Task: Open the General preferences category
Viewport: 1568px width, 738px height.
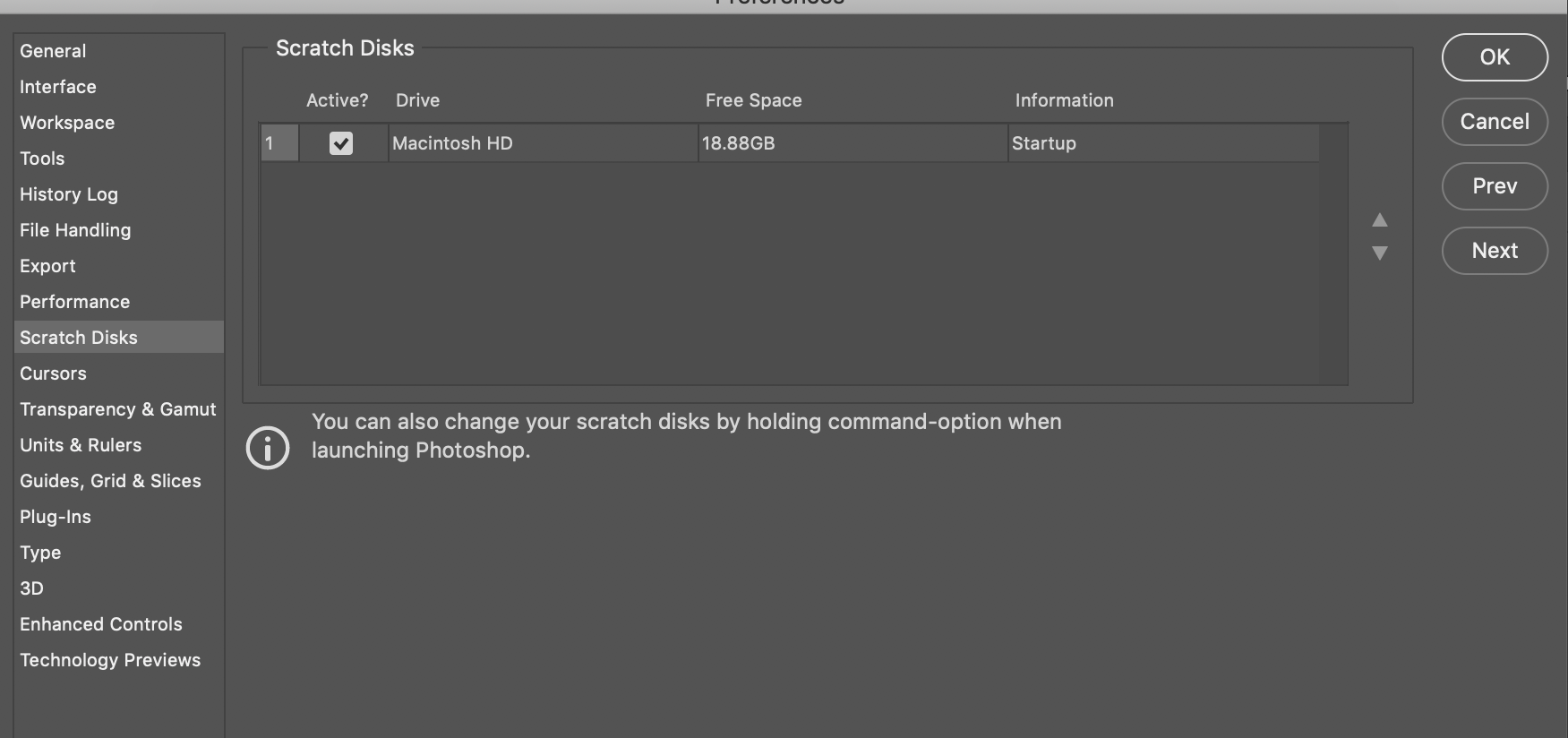Action: (53, 51)
